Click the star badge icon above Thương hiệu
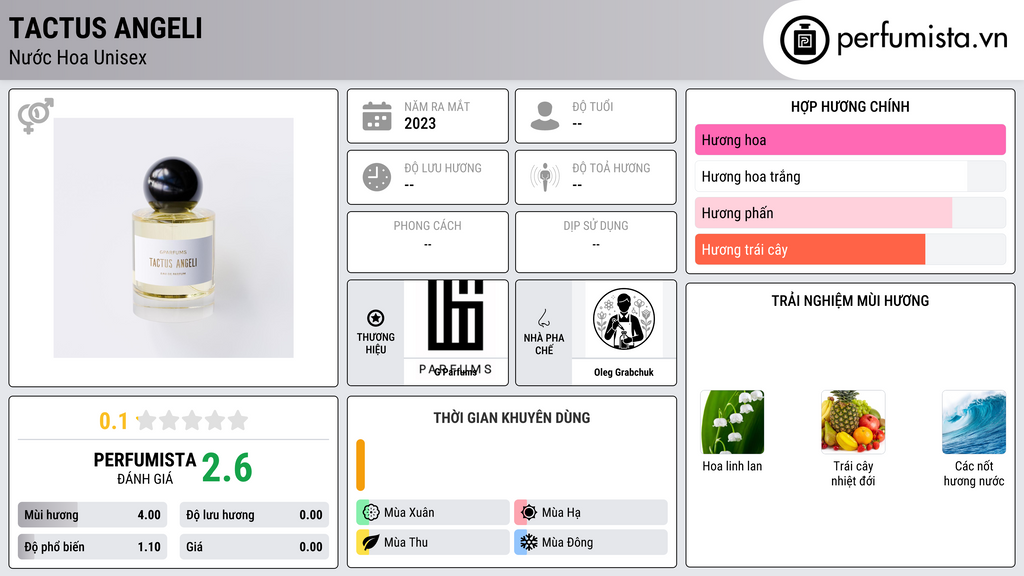 pos(376,318)
